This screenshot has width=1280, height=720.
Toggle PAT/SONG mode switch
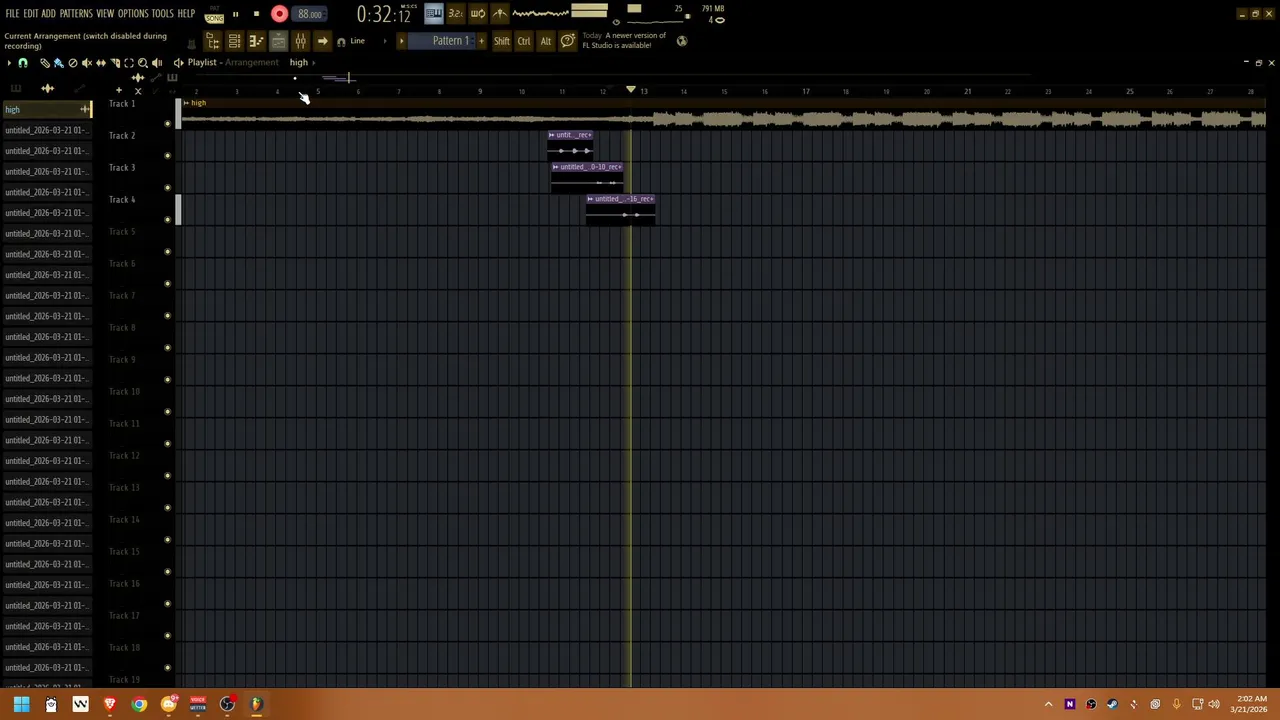[x=214, y=14]
